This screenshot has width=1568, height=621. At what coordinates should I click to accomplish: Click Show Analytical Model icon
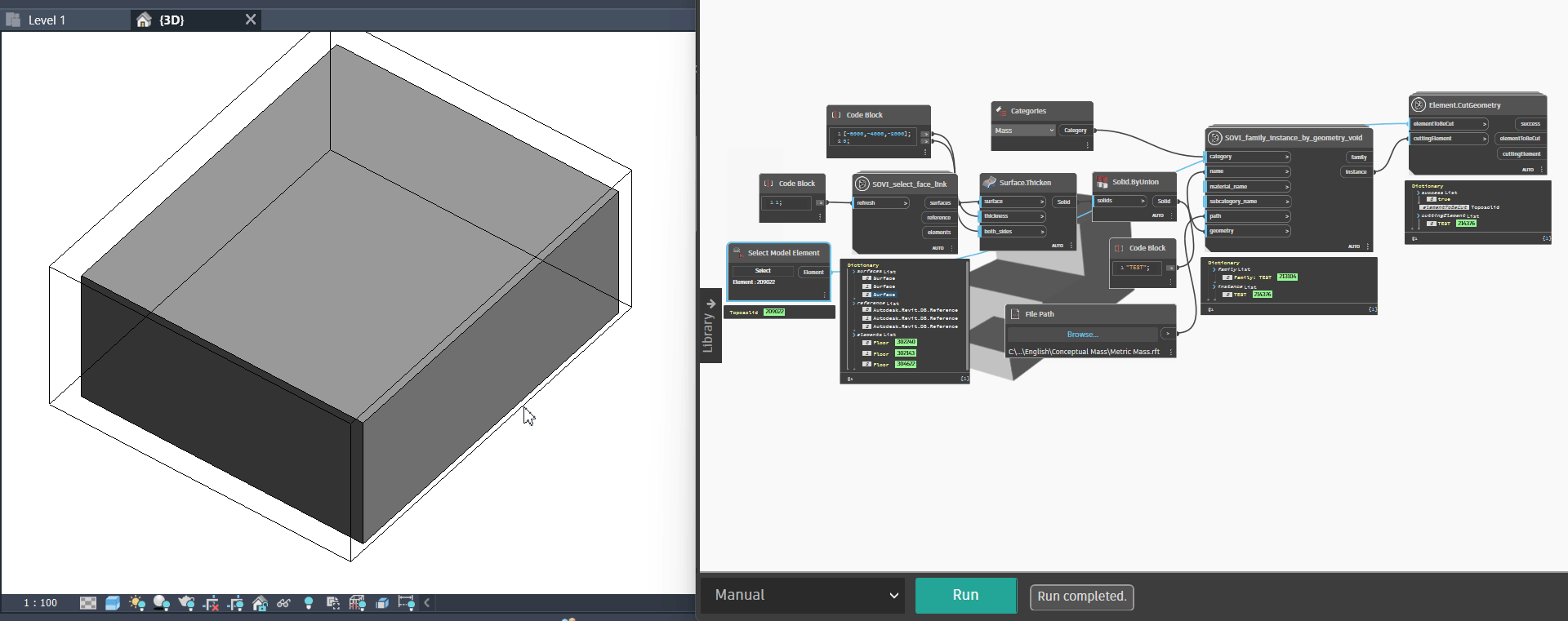click(358, 603)
